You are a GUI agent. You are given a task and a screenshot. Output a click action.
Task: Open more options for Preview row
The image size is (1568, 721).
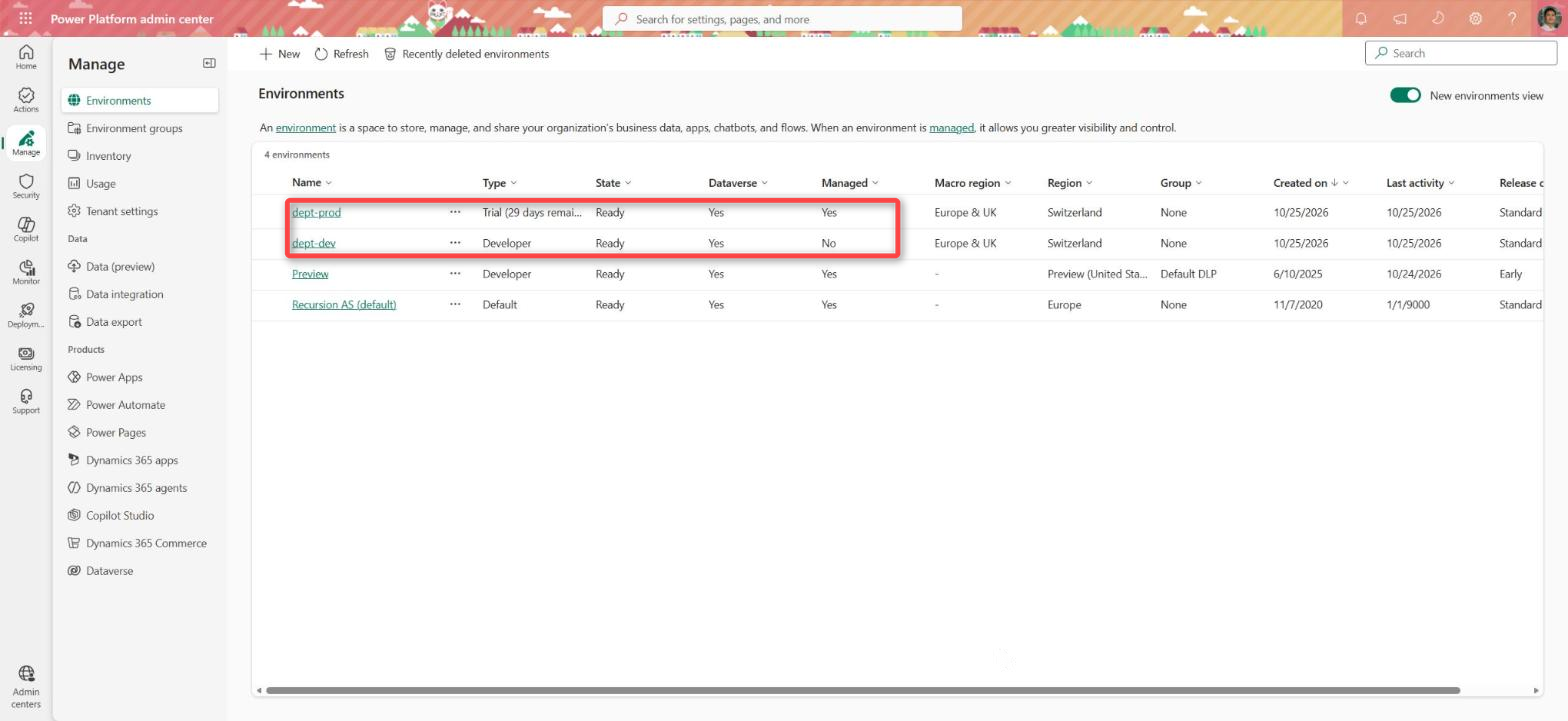pyautogui.click(x=455, y=273)
